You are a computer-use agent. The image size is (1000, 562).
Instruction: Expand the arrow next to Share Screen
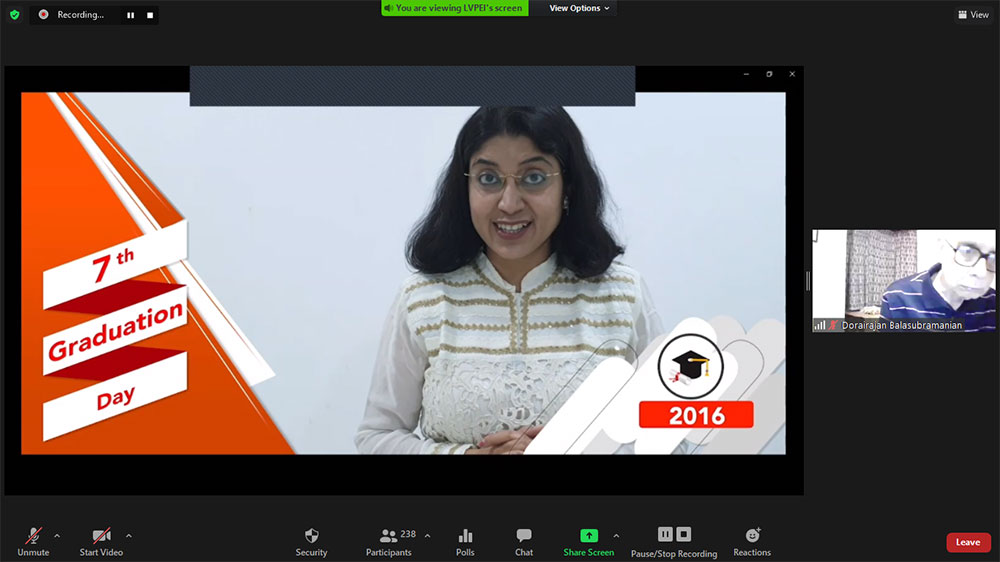pos(616,536)
